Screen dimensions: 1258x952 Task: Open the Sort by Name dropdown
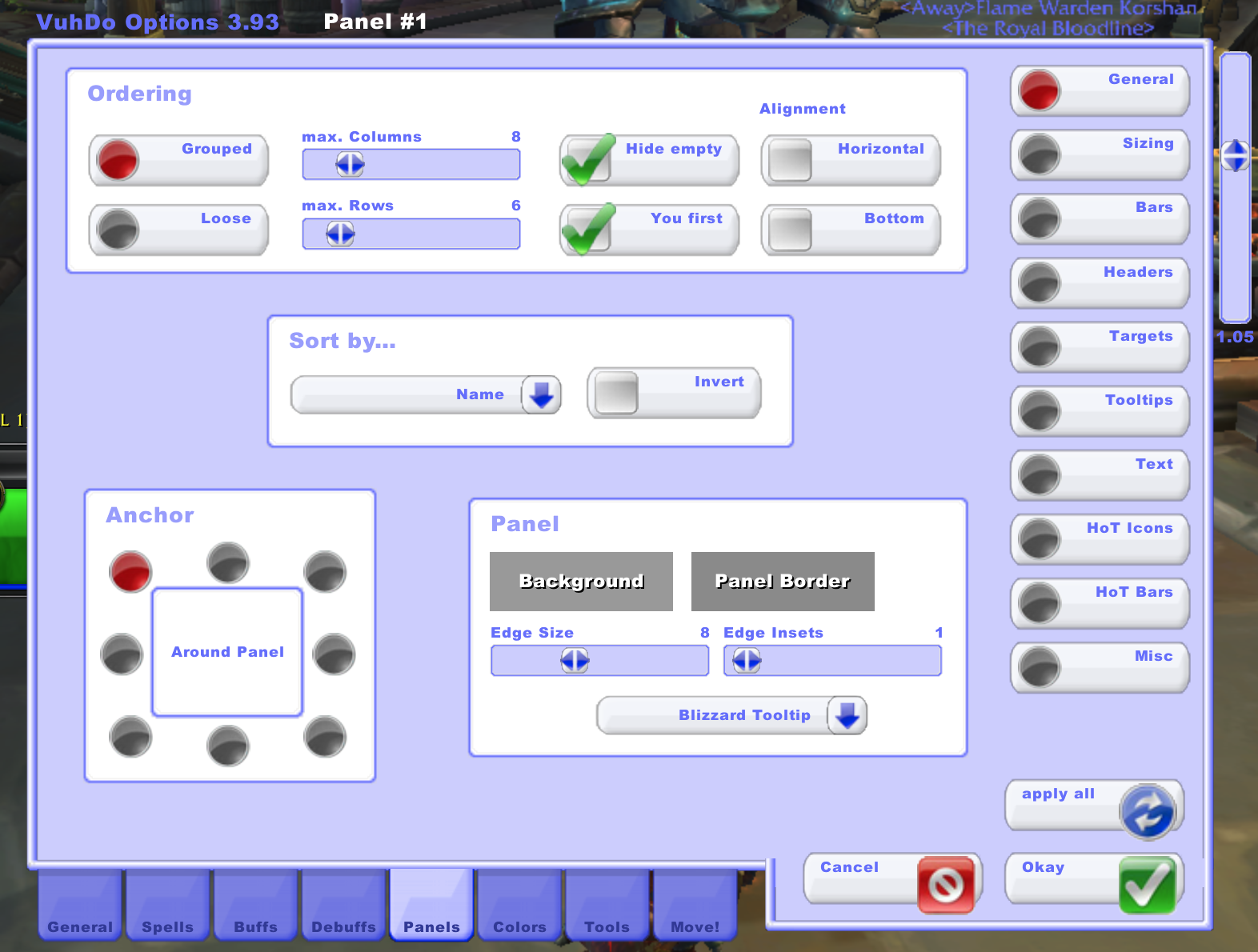[541, 395]
